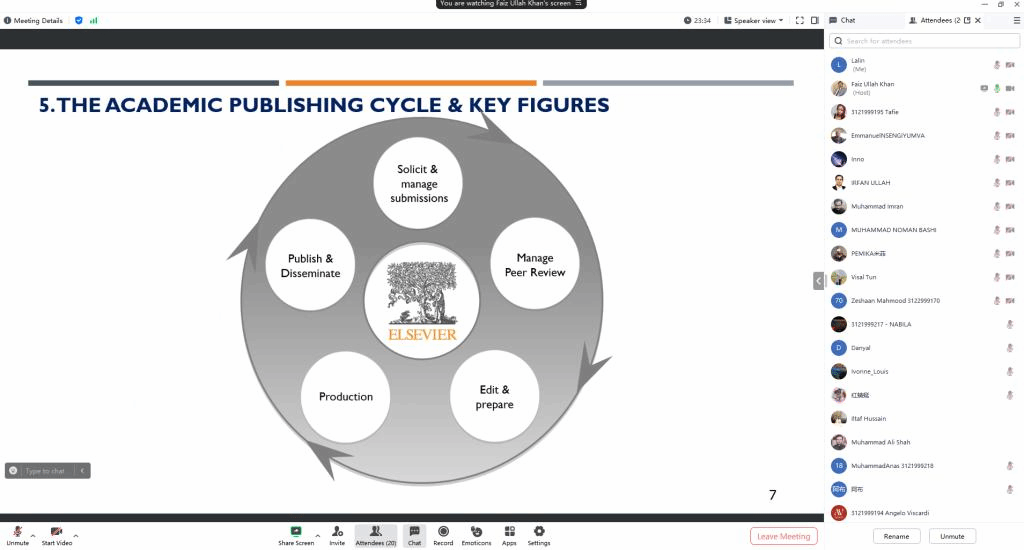Expand video options arrow next to Start Video
This screenshot has height=550, width=1024.
[76, 536]
